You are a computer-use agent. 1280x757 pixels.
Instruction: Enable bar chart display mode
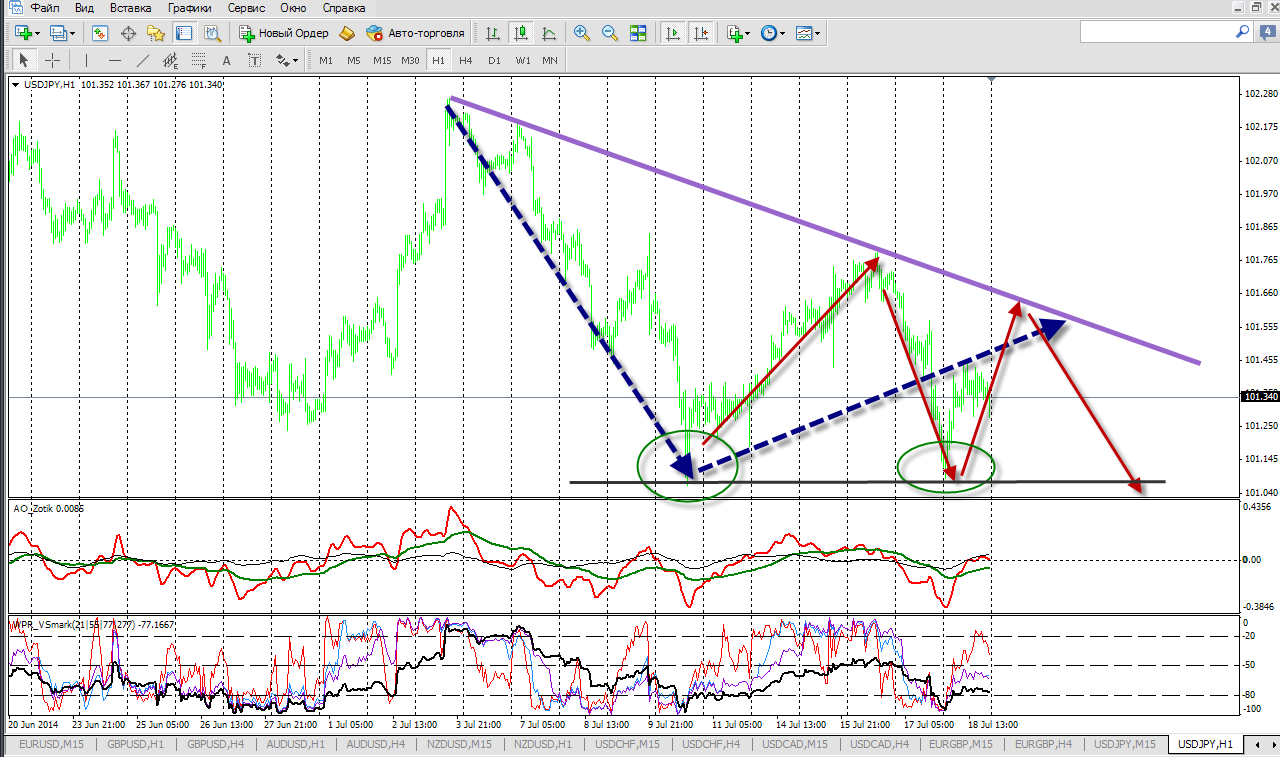click(x=492, y=33)
